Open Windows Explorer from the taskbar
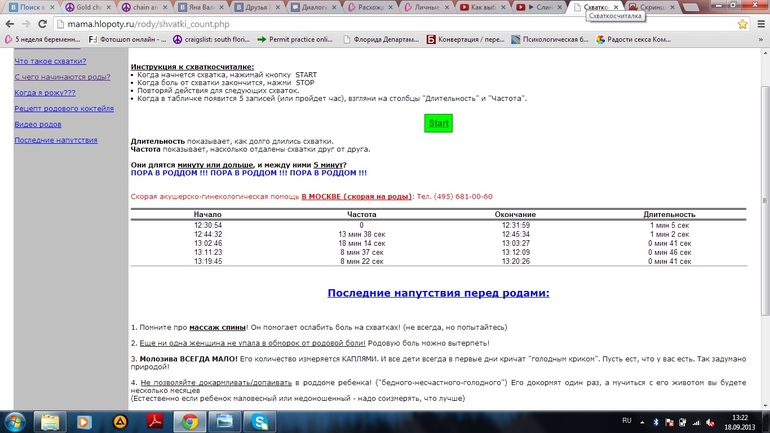Screen dimensions: 770x433 click(x=50, y=422)
